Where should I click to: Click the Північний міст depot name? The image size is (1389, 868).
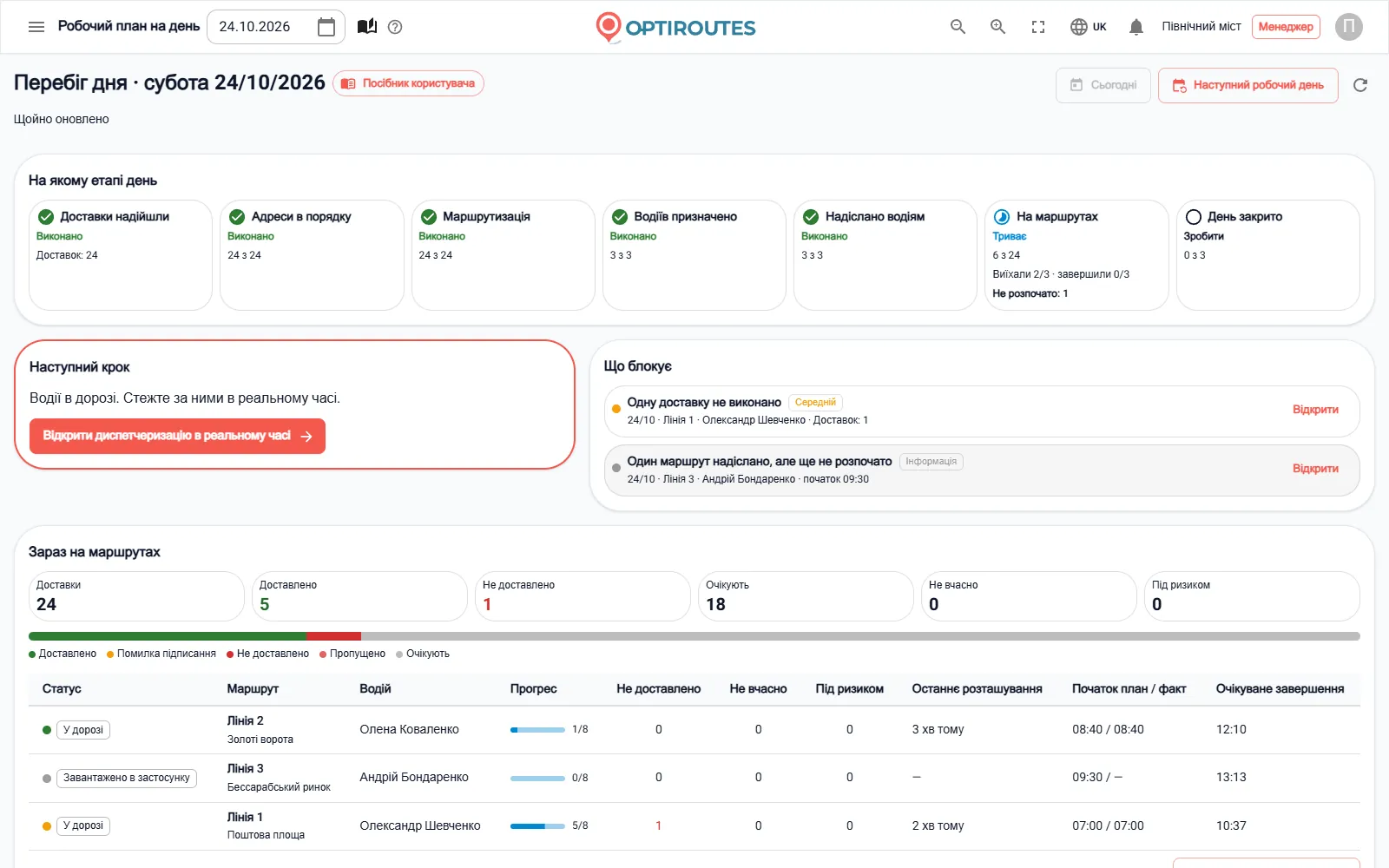click(x=1201, y=27)
